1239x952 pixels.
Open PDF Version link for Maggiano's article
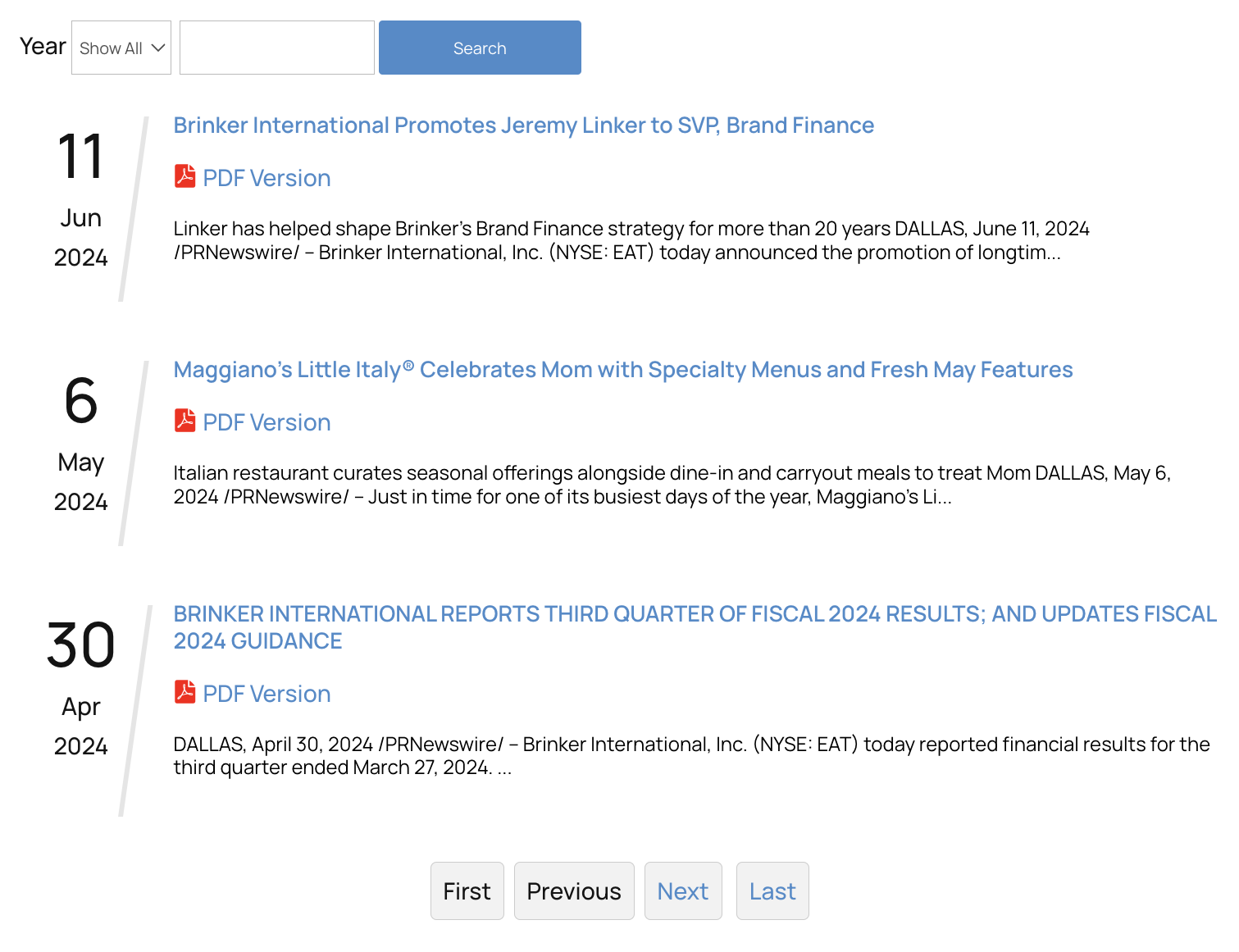pos(266,423)
